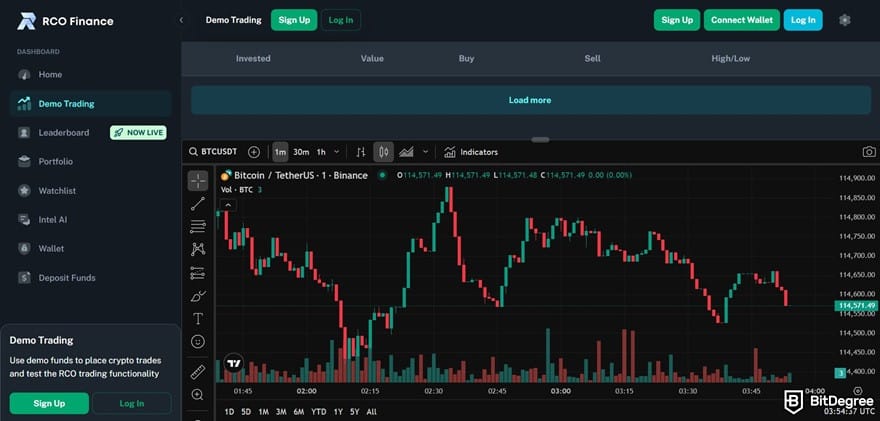The height and width of the screenshot is (421, 880).
Task: Set chart range to All
Action: click(x=371, y=411)
